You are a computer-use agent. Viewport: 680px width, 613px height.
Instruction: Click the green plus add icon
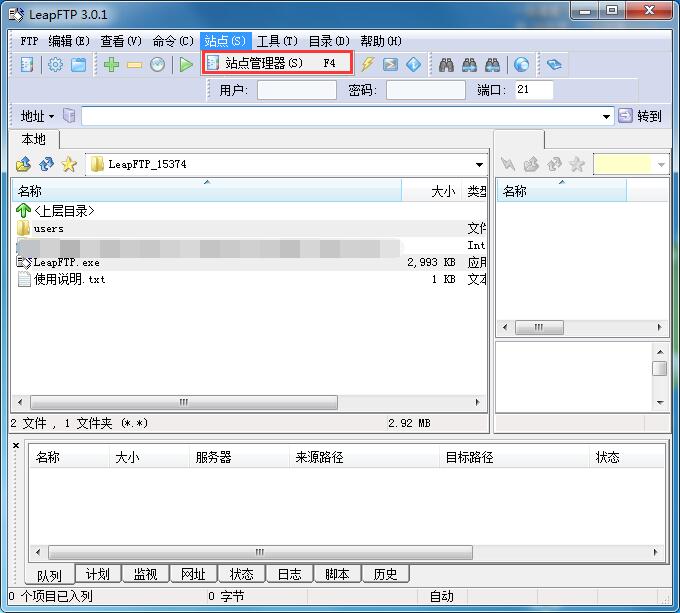coord(111,65)
